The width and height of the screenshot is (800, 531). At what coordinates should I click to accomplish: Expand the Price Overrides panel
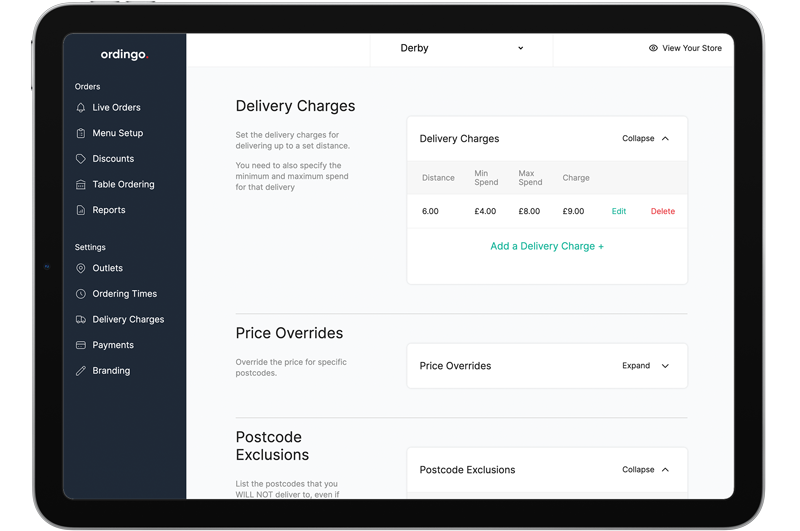pos(645,366)
